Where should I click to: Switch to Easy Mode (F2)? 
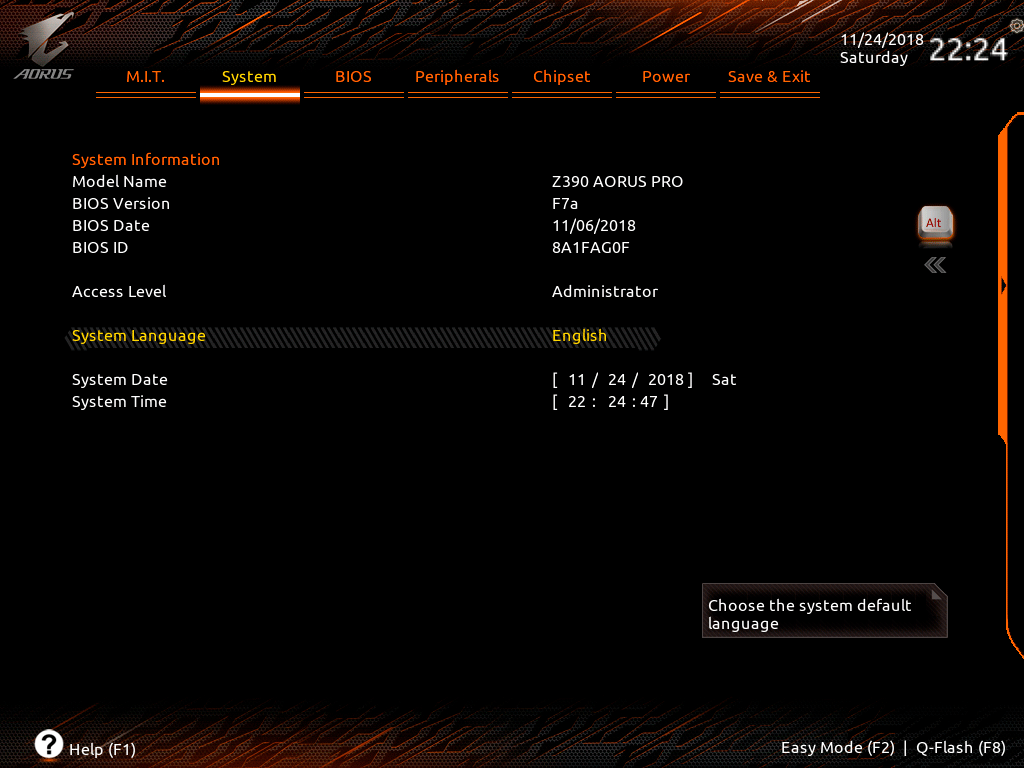click(837, 748)
